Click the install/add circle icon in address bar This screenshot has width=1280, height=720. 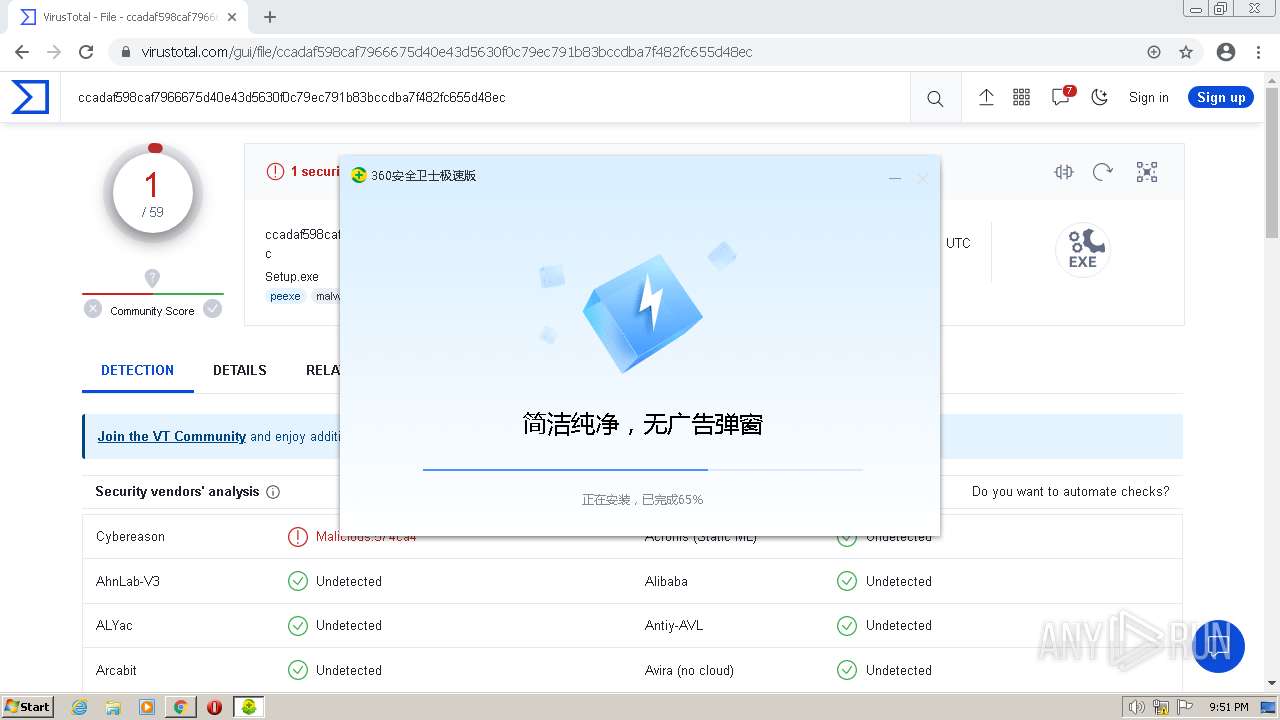(x=1154, y=52)
